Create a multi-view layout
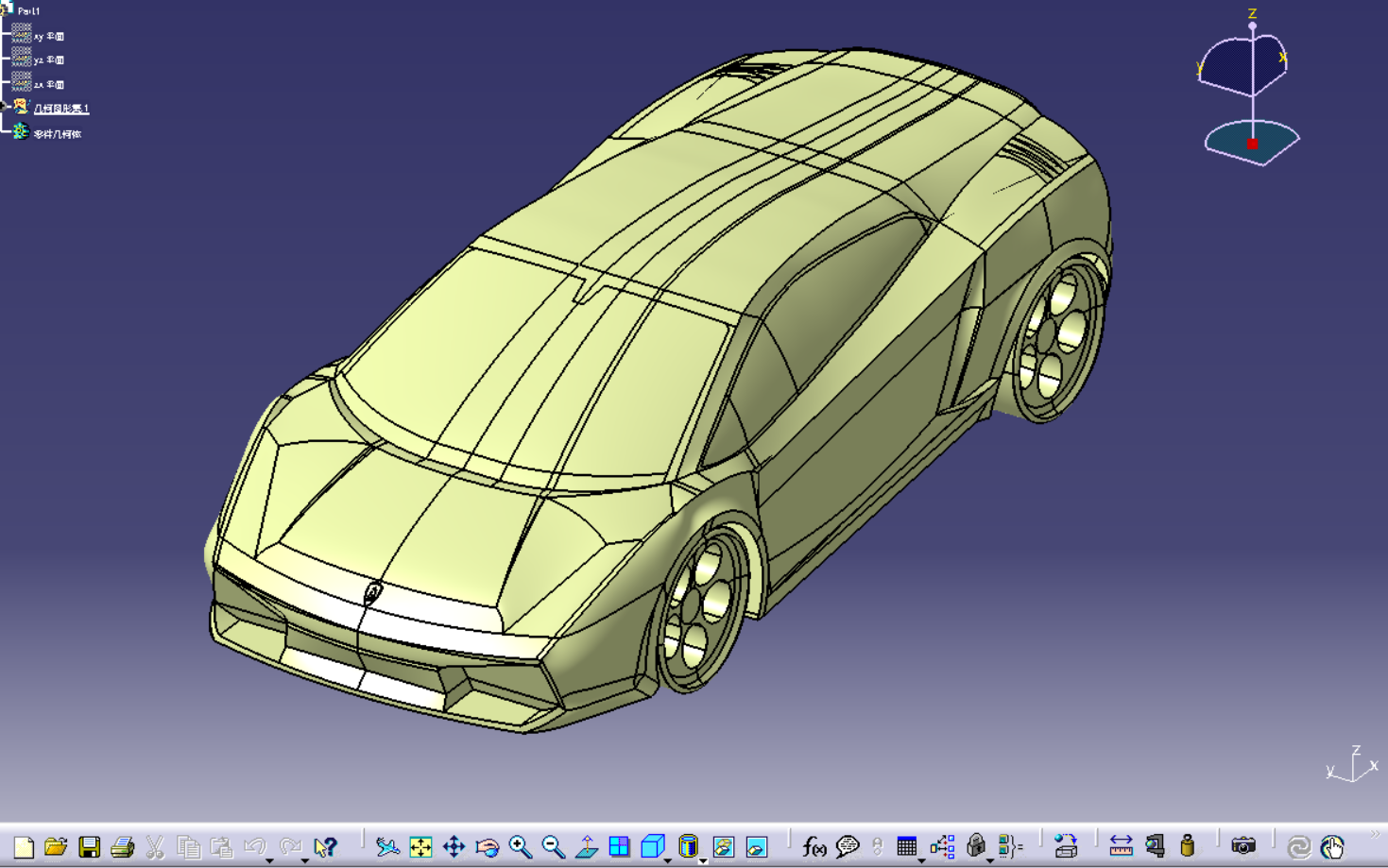 tap(619, 847)
